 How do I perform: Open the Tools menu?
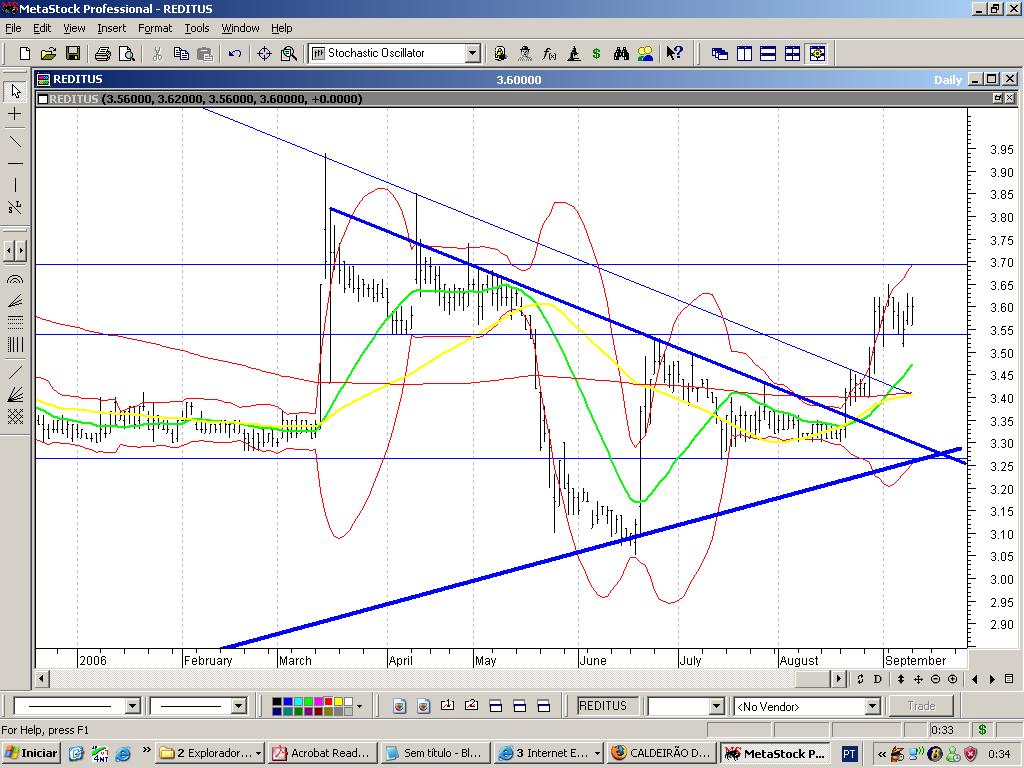click(197, 28)
